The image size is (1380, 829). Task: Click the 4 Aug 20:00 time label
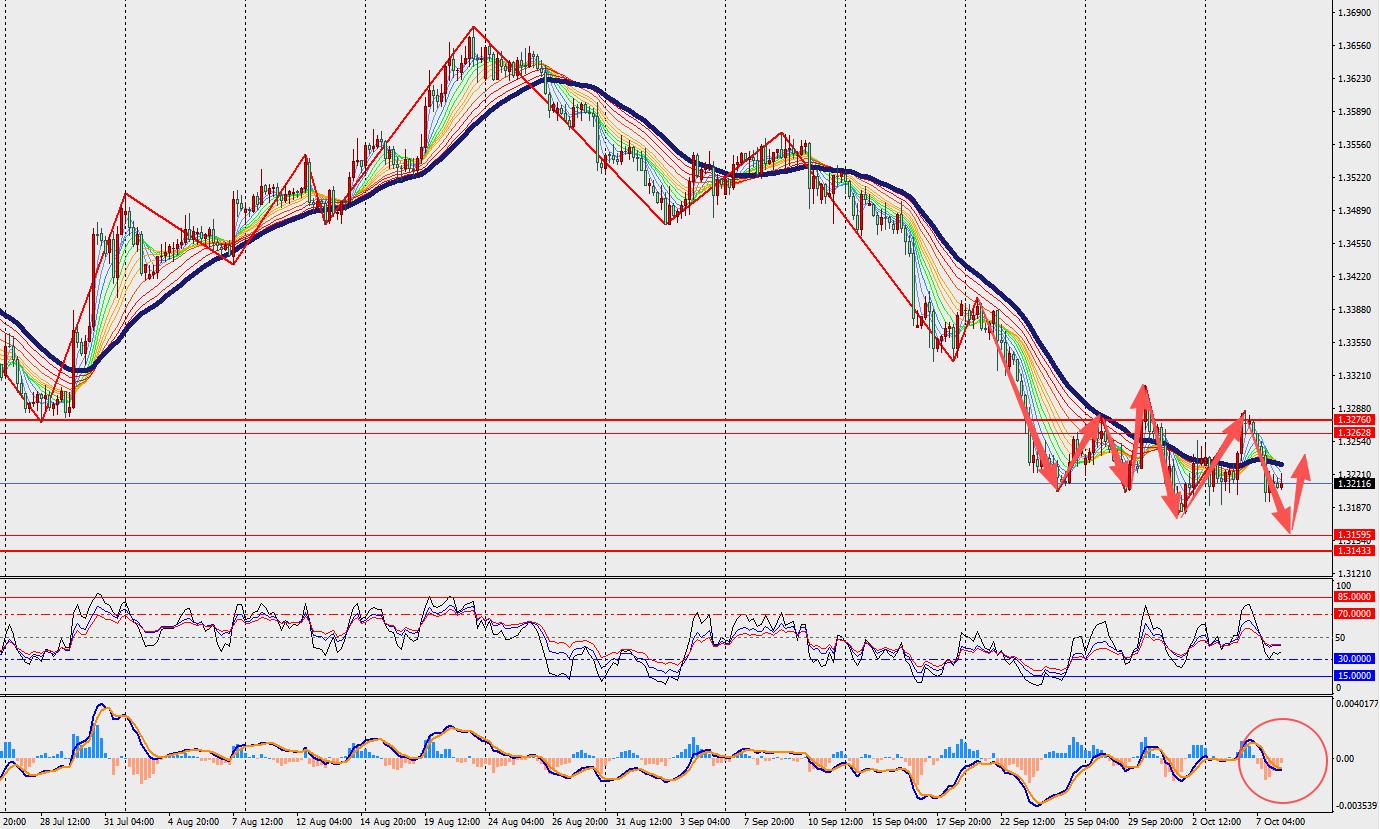pyautogui.click(x=192, y=821)
